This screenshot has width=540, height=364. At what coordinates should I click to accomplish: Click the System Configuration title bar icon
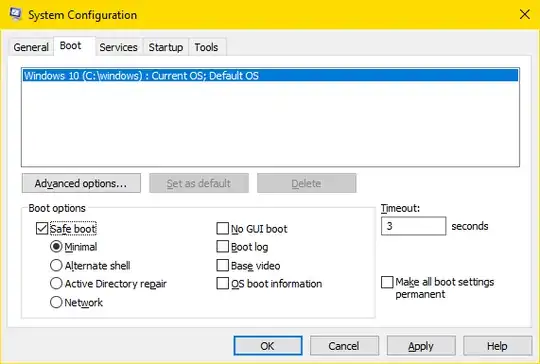(x=15, y=14)
